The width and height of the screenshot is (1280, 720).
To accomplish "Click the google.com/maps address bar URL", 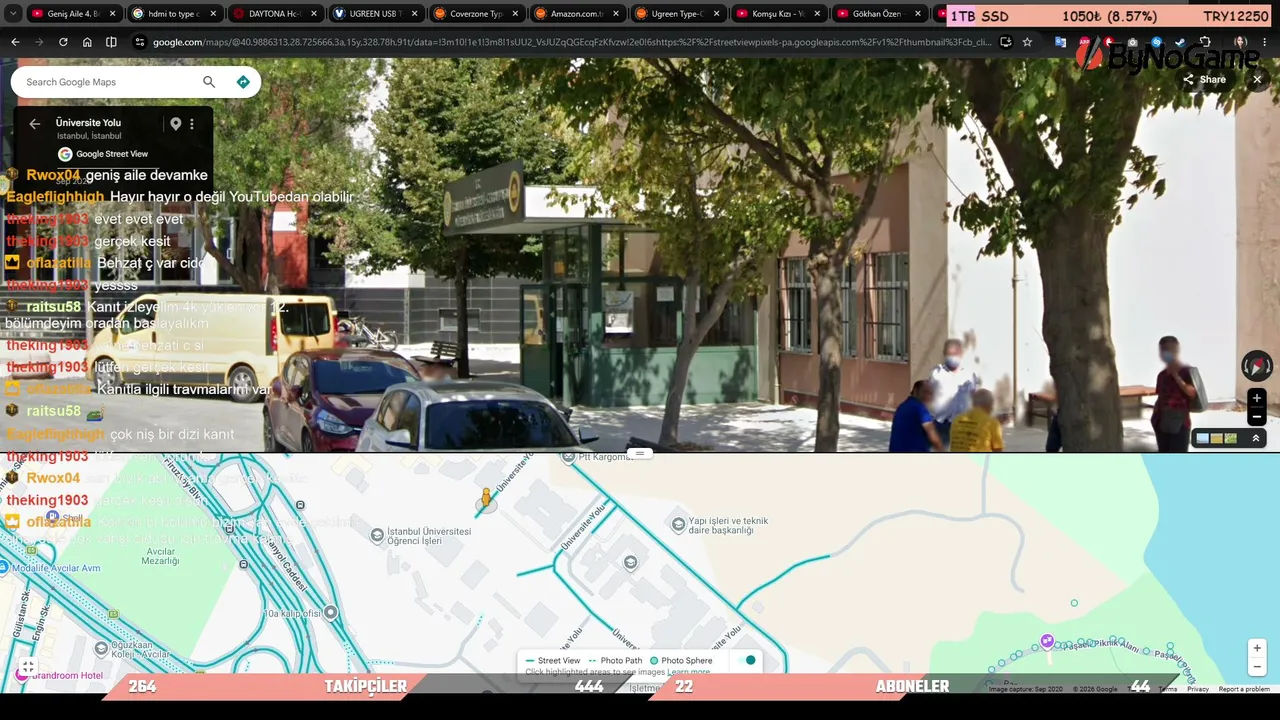I will pos(570,42).
